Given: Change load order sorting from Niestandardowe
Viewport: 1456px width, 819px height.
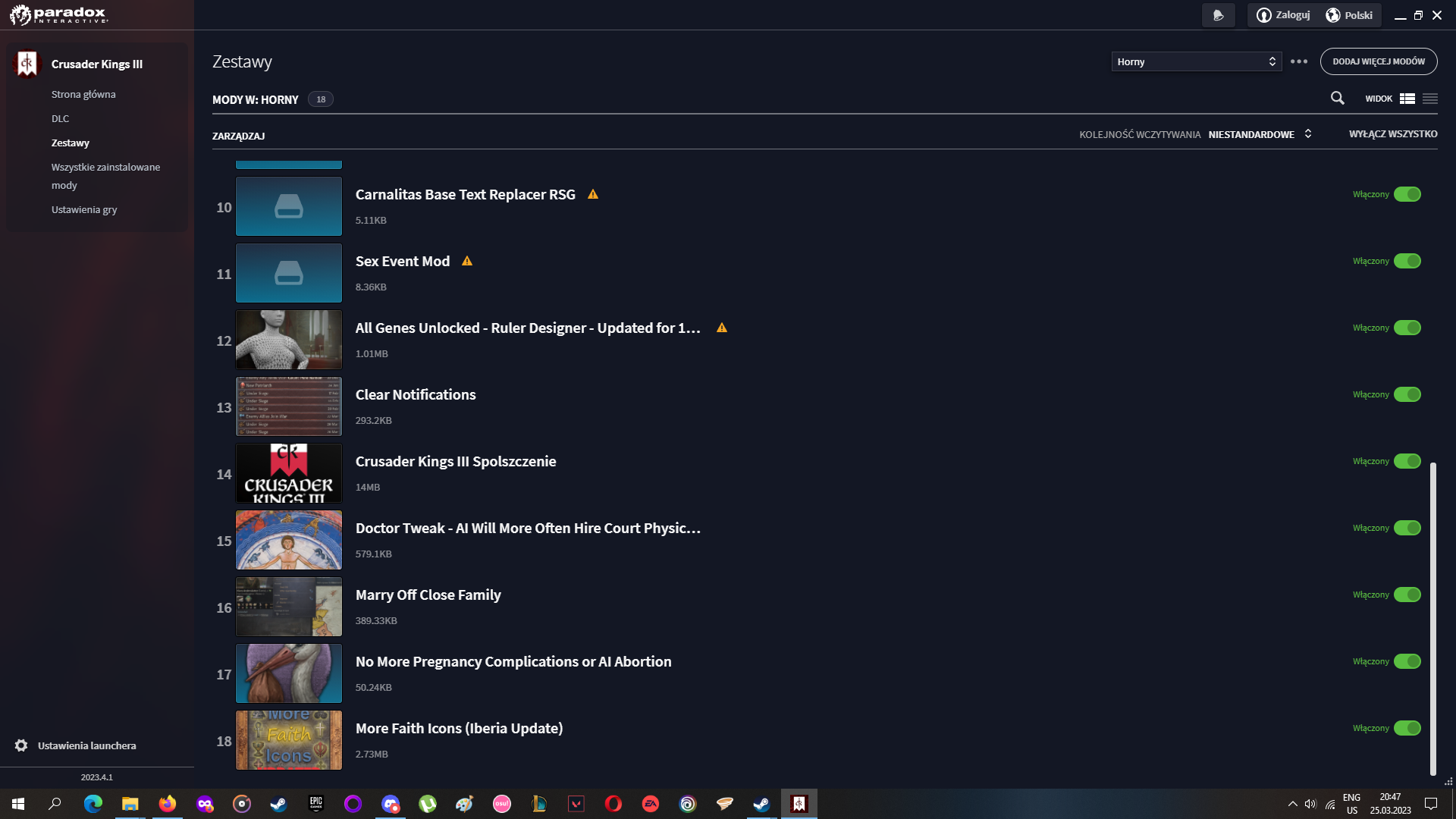Looking at the screenshot, I should pyautogui.click(x=1260, y=134).
